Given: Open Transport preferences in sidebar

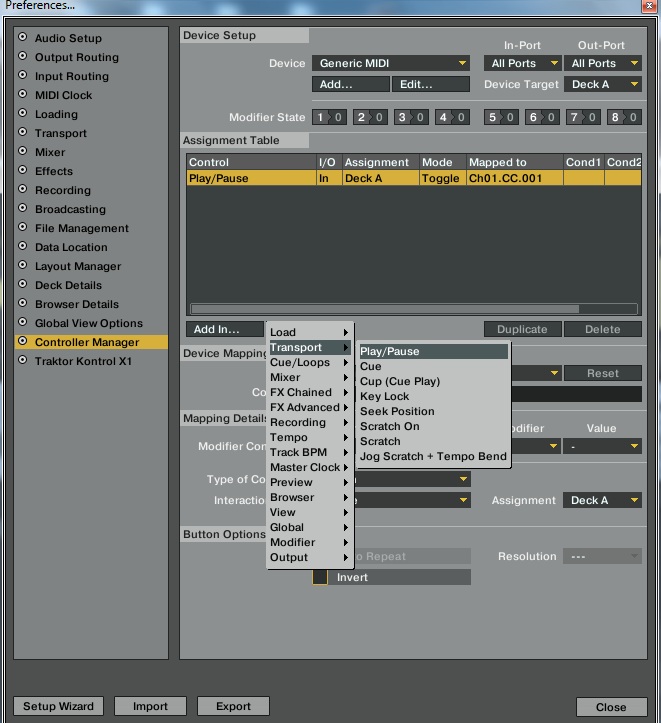Looking at the screenshot, I should 60,133.
